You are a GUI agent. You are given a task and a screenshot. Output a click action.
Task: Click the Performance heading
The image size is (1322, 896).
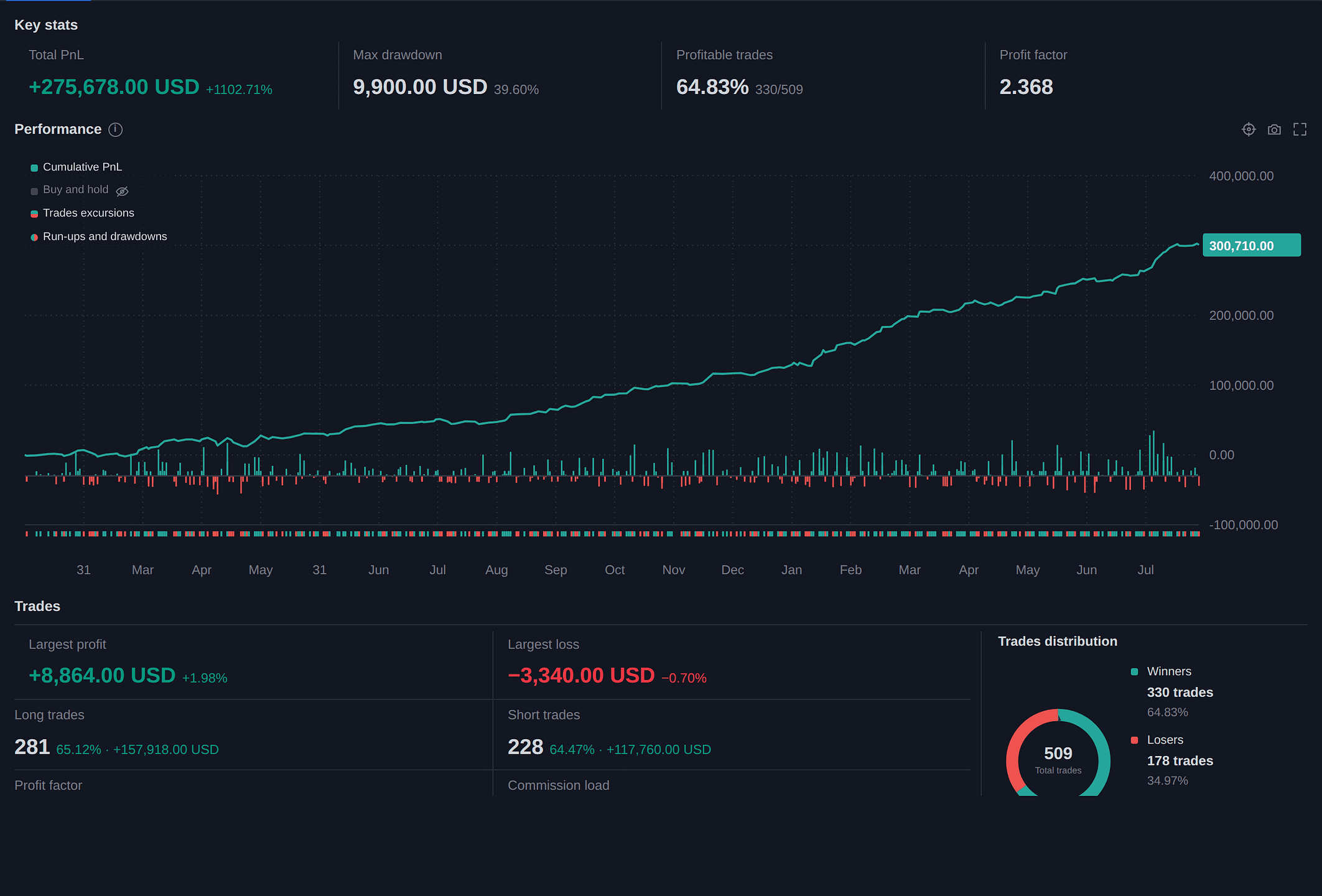(58, 129)
